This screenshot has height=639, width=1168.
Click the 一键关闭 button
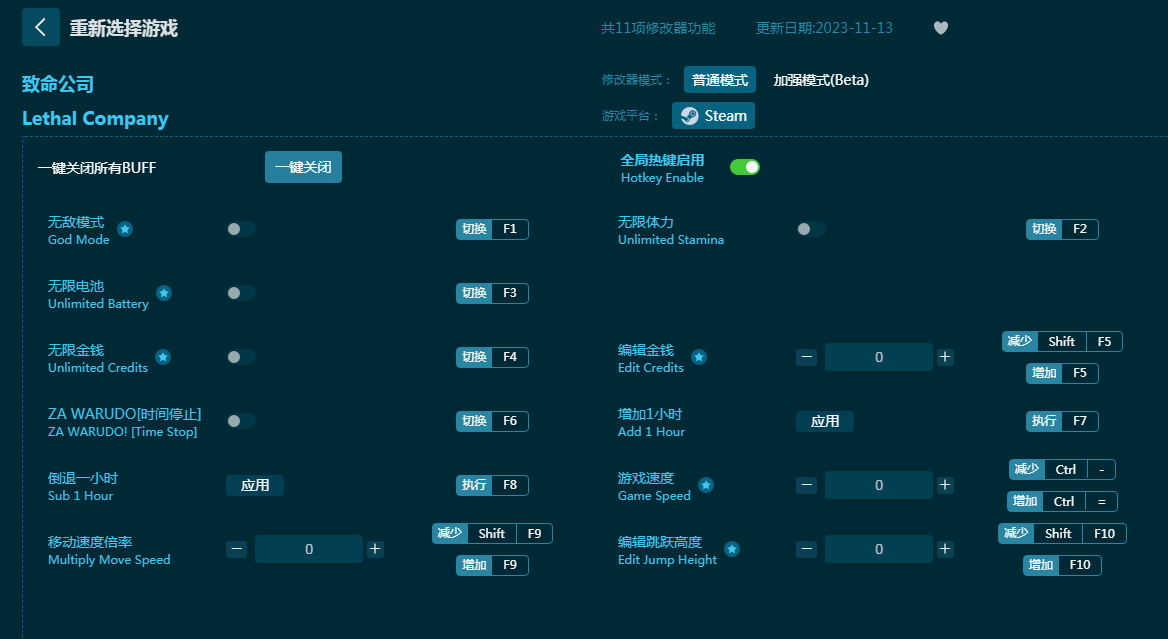pos(303,167)
